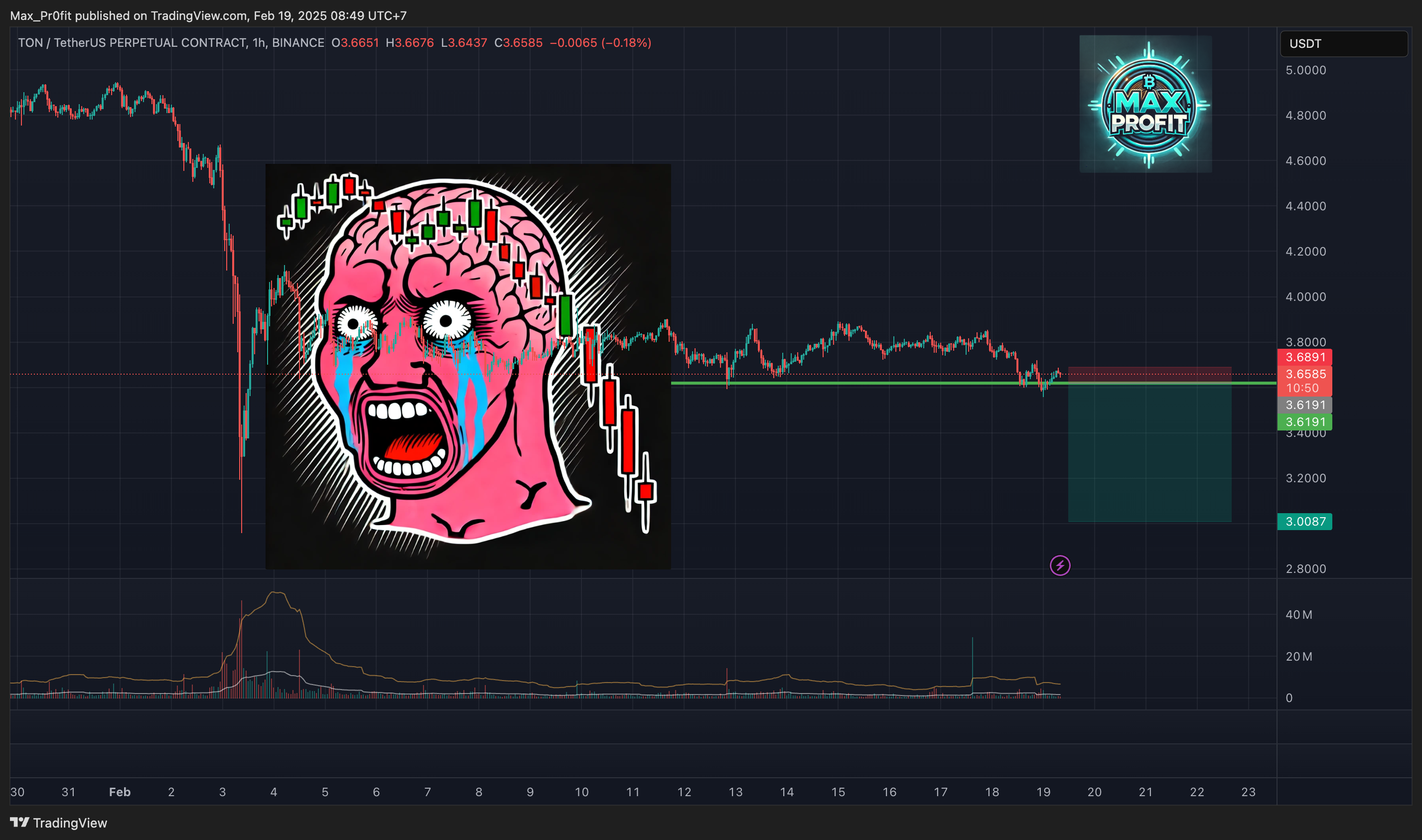Click the open value O3.6651
This screenshot has height=840, width=1422.
pyautogui.click(x=355, y=42)
